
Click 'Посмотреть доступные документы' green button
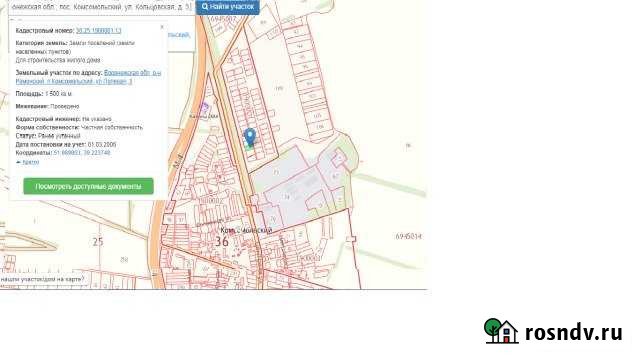[x=88, y=186]
